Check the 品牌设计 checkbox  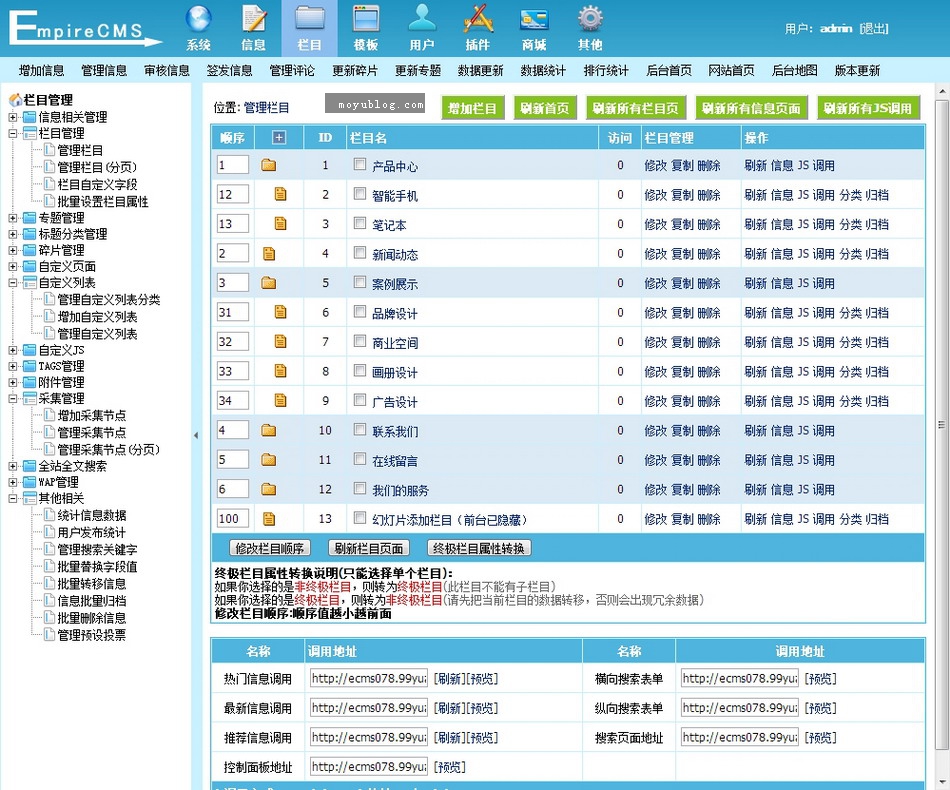click(360, 311)
